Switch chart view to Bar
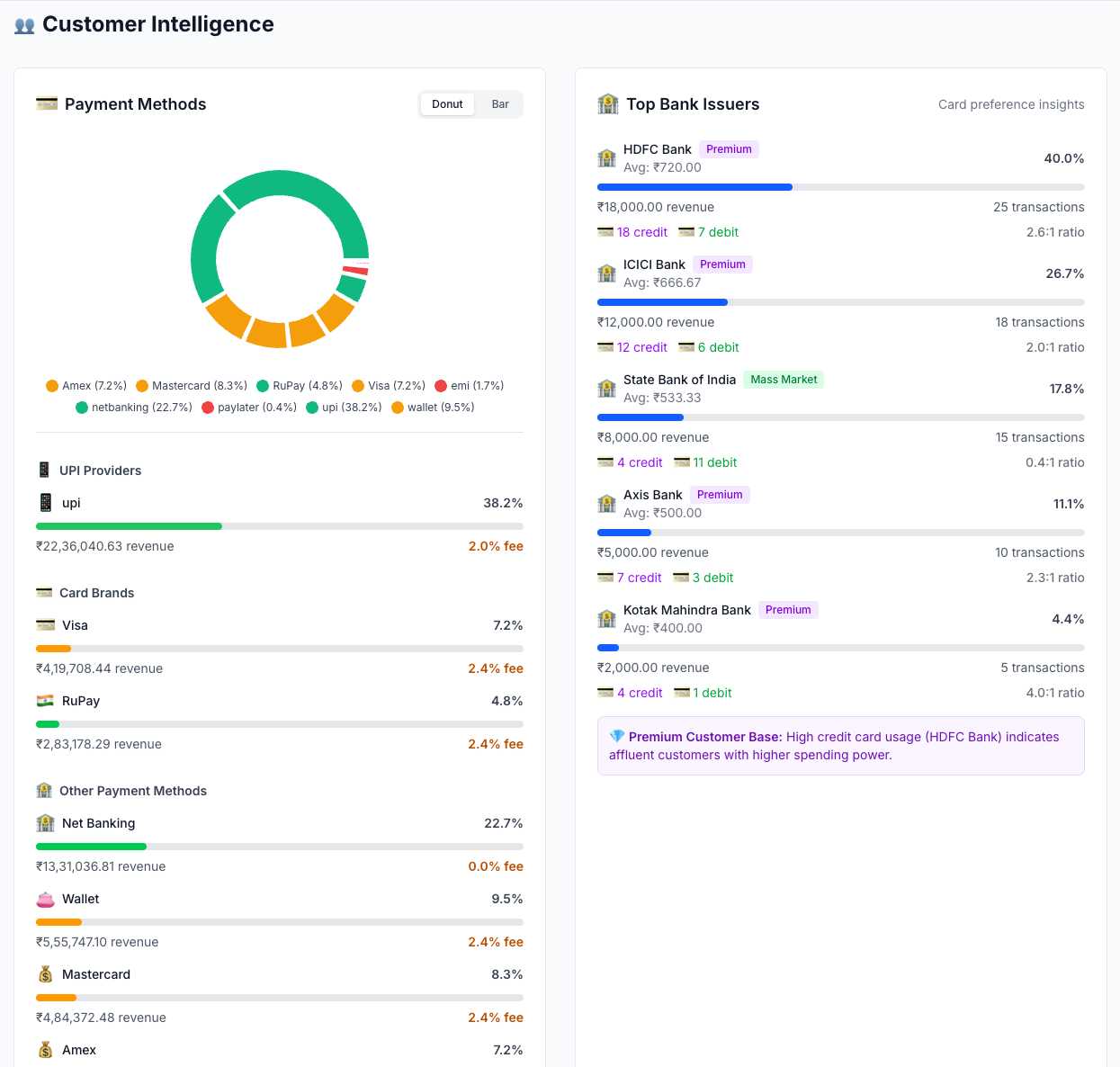Image resolution: width=1120 pixels, height=1067 pixels. click(x=500, y=104)
